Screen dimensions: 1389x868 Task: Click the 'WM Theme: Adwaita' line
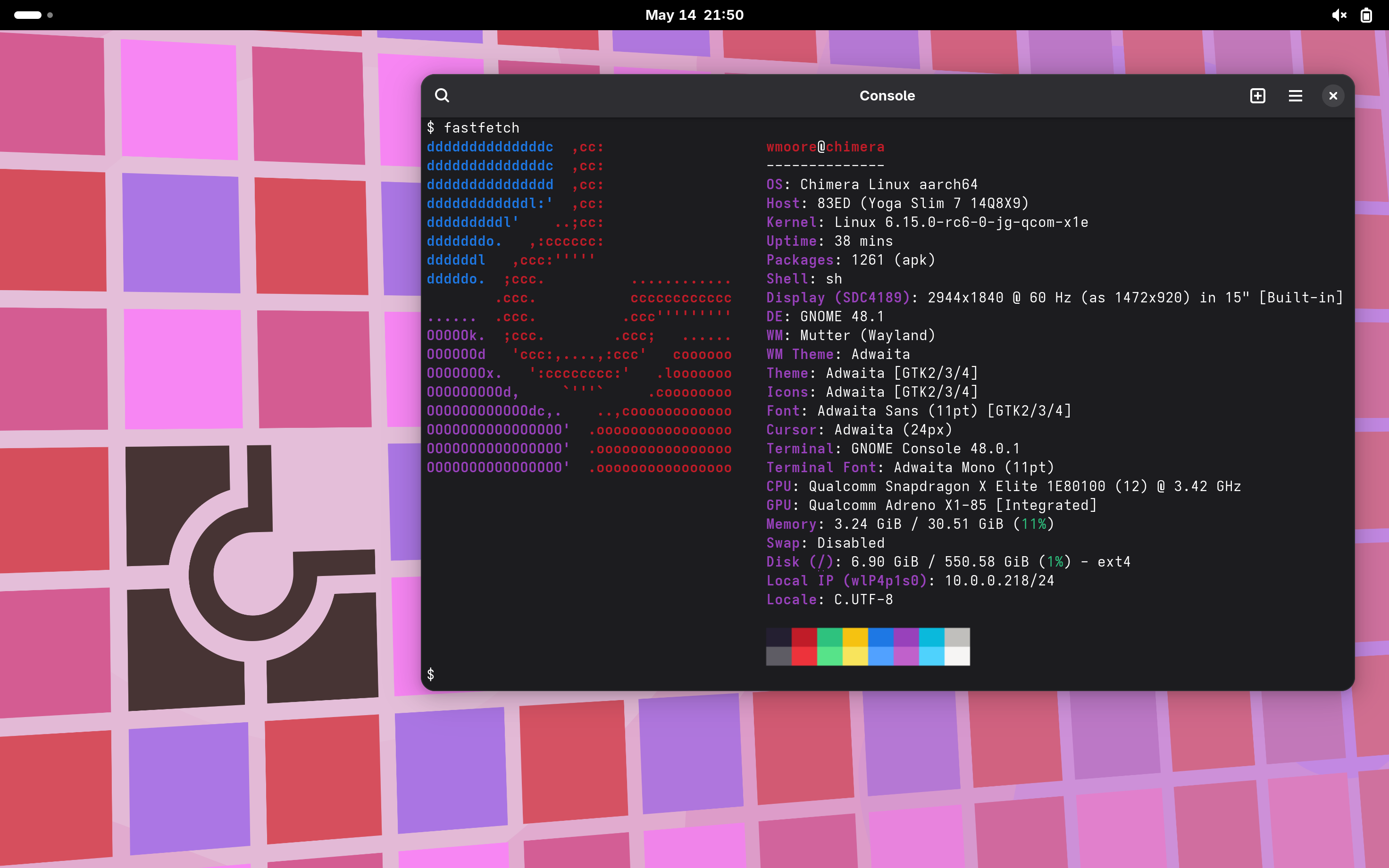838,354
